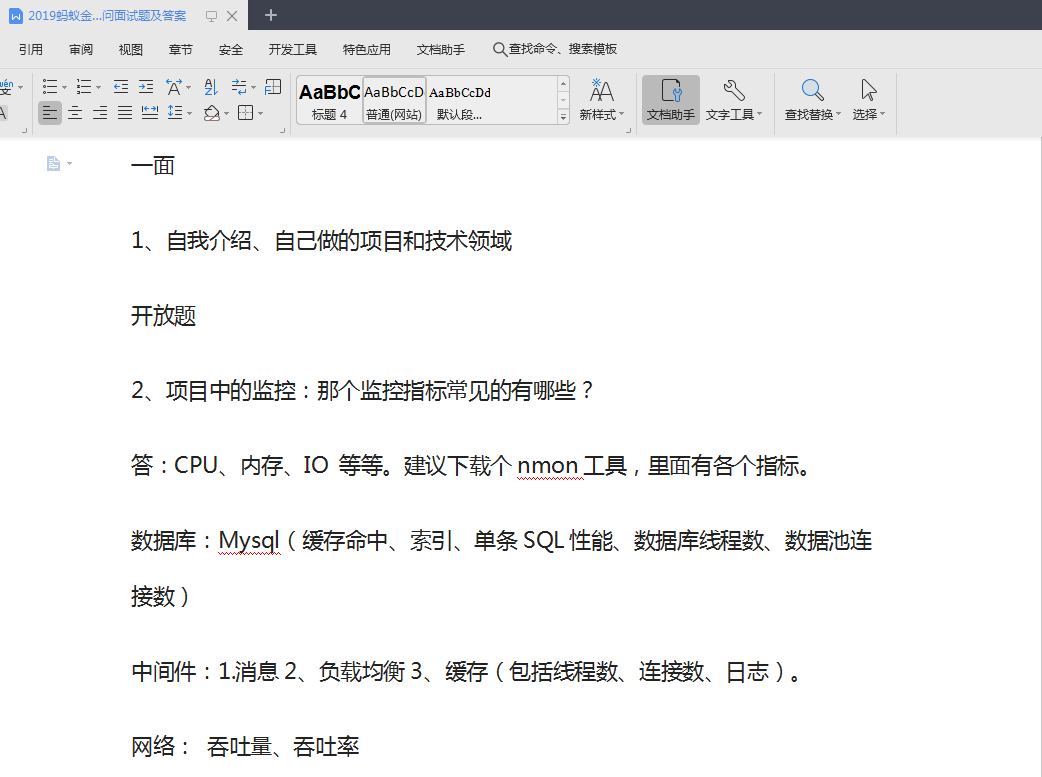Viewport: 1042px width, 777px height.
Task: Open line spacing dropdown arrow
Action: [x=189, y=114]
